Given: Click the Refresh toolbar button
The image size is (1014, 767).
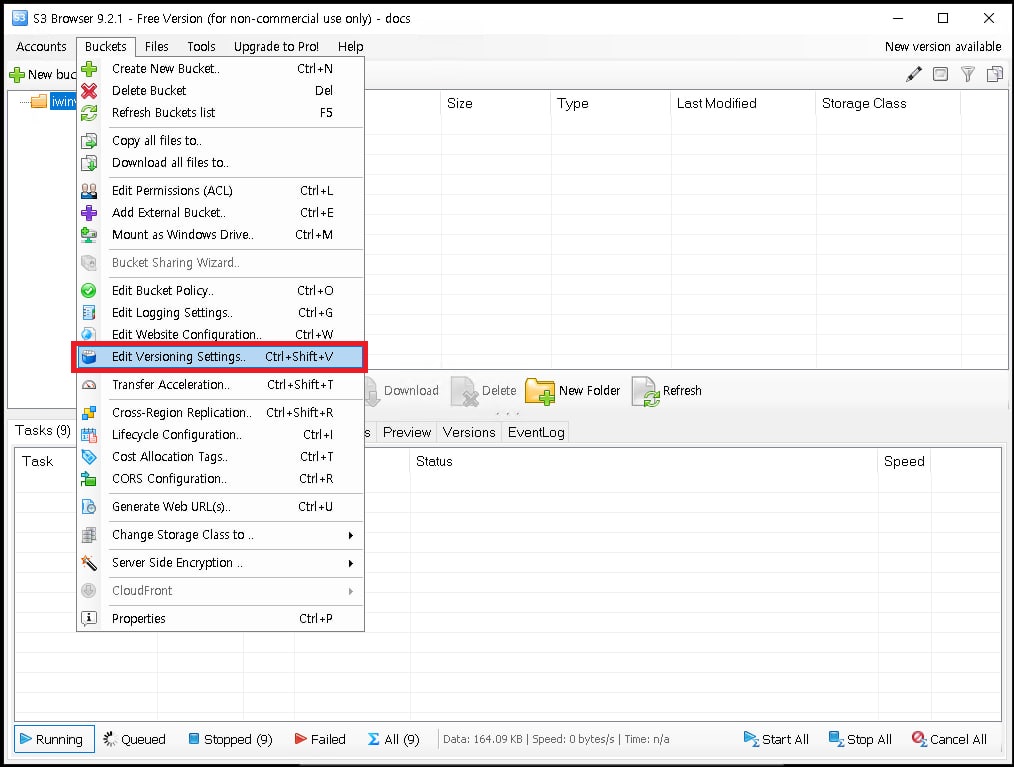Looking at the screenshot, I should [667, 391].
